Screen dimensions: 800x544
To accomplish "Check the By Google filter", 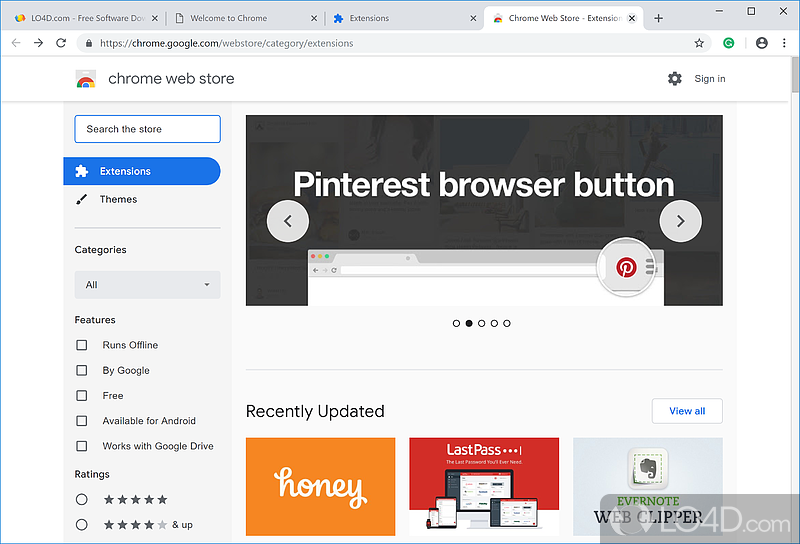I will pos(82,370).
